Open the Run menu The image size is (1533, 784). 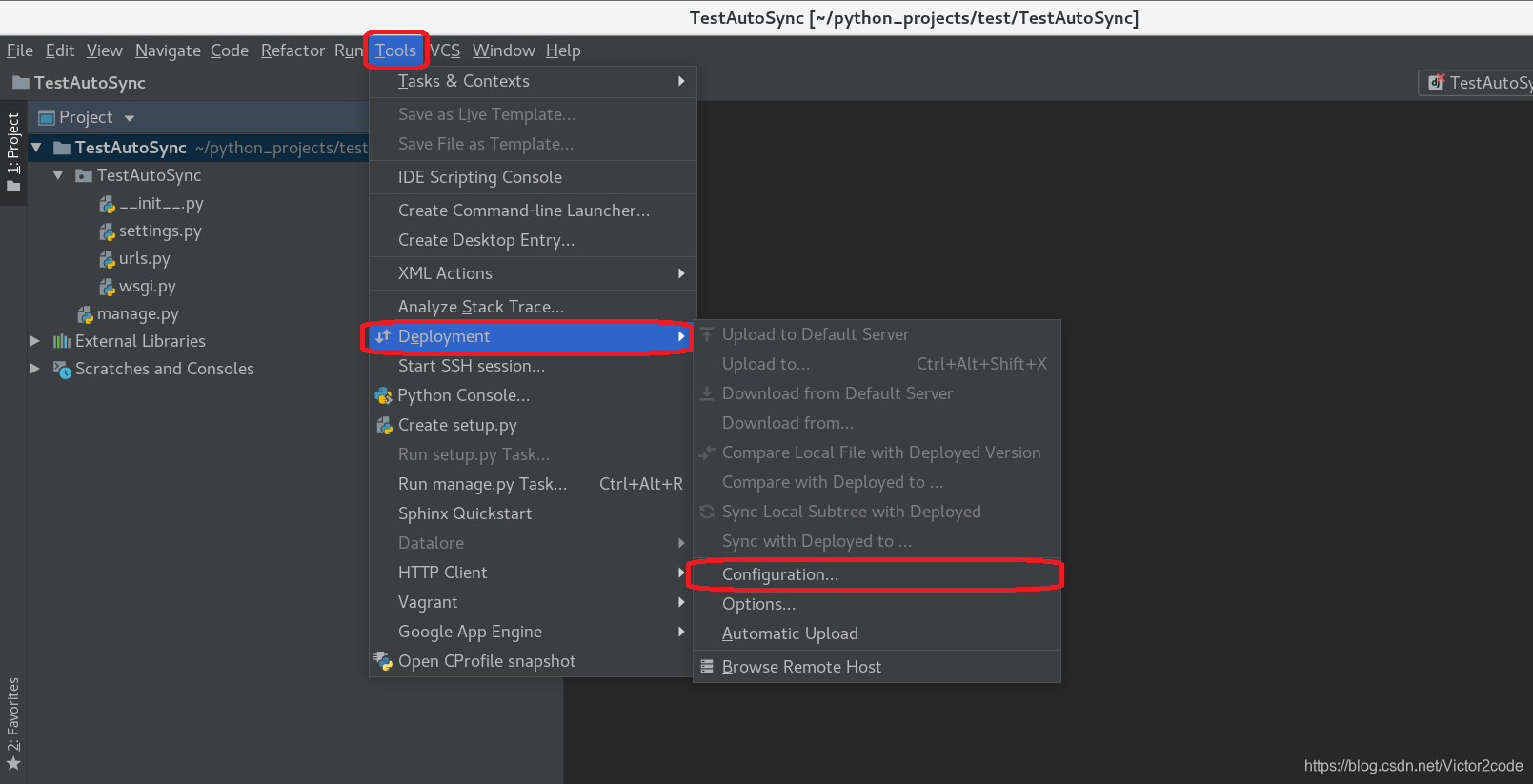(349, 50)
